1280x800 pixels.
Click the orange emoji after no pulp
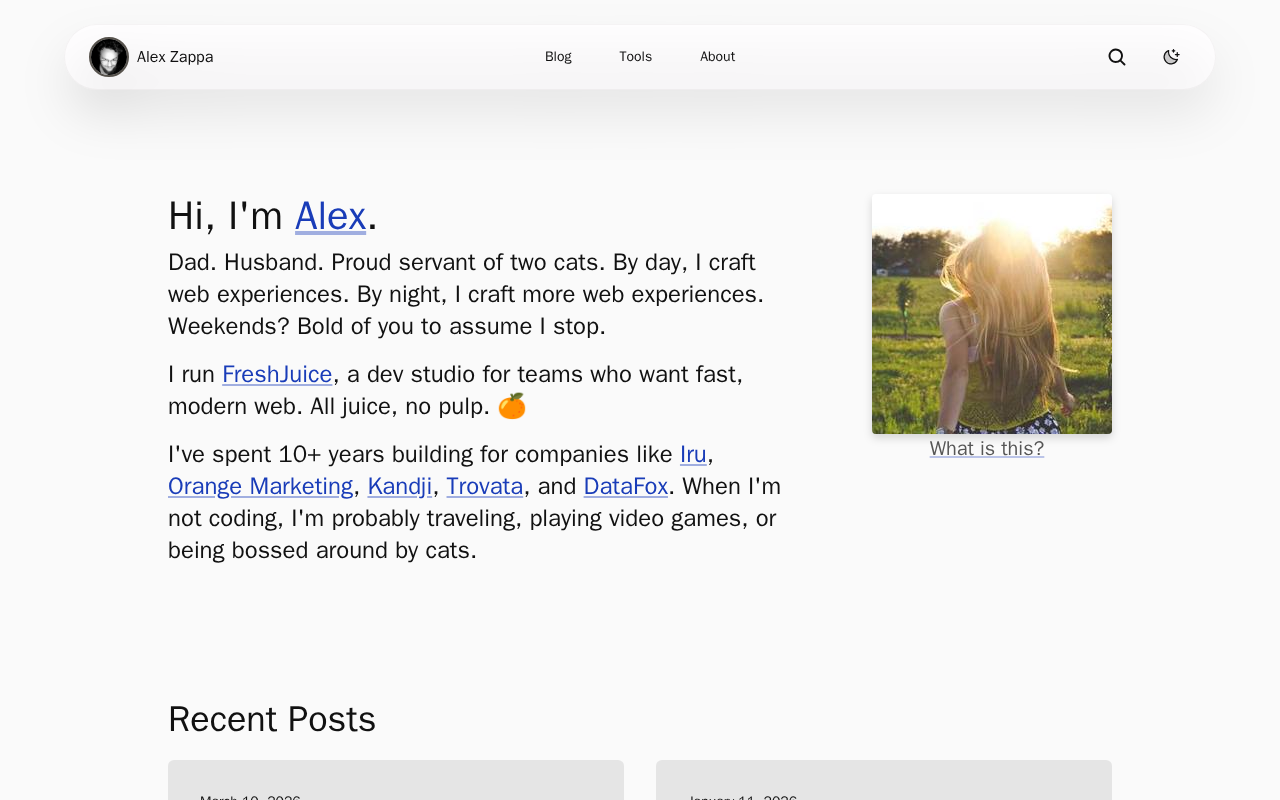(512, 406)
